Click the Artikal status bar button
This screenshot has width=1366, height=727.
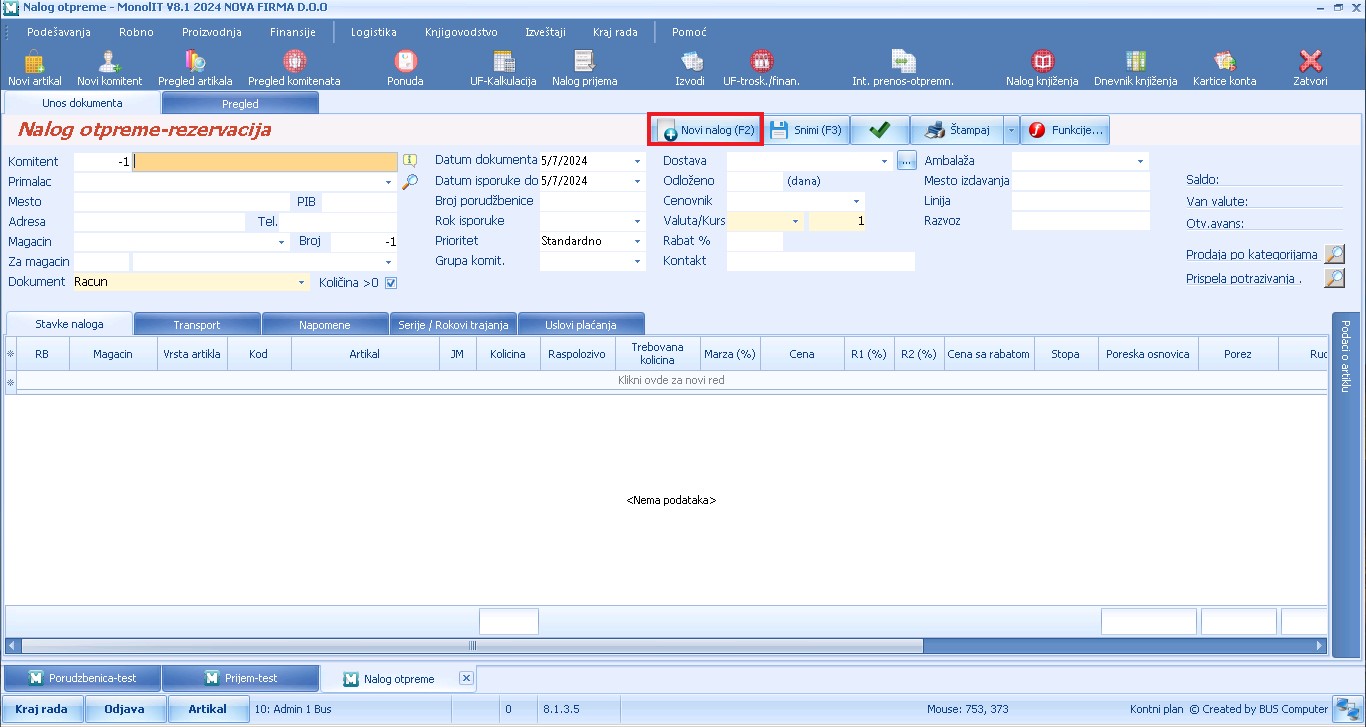point(208,709)
